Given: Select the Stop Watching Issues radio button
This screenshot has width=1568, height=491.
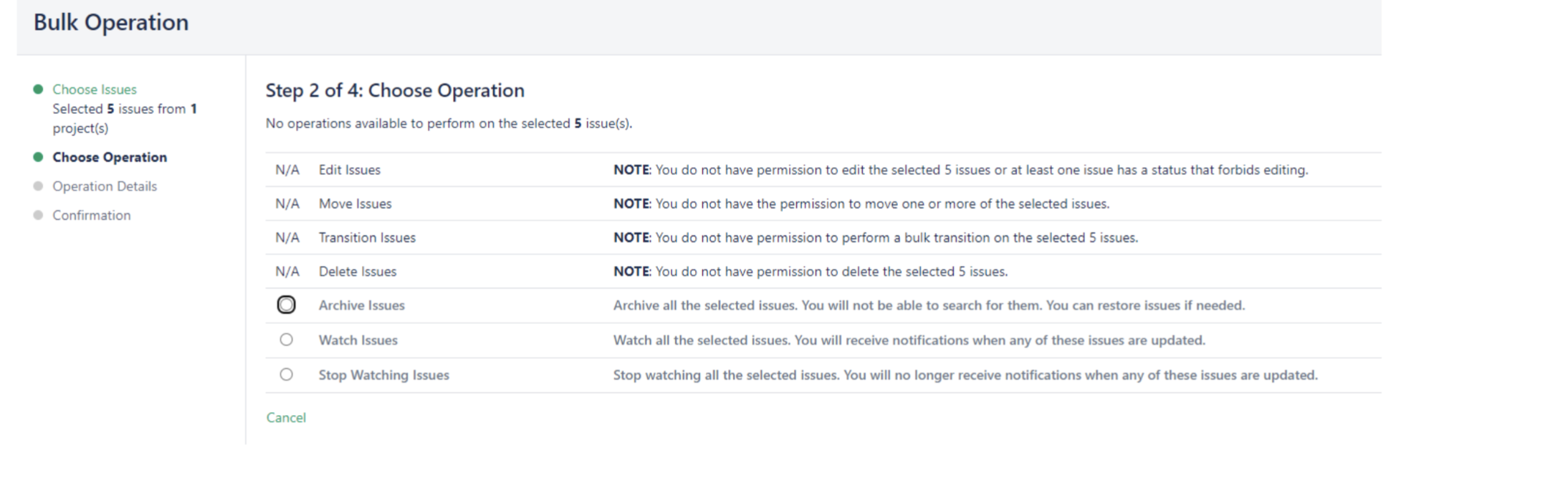Looking at the screenshot, I should (x=286, y=374).
